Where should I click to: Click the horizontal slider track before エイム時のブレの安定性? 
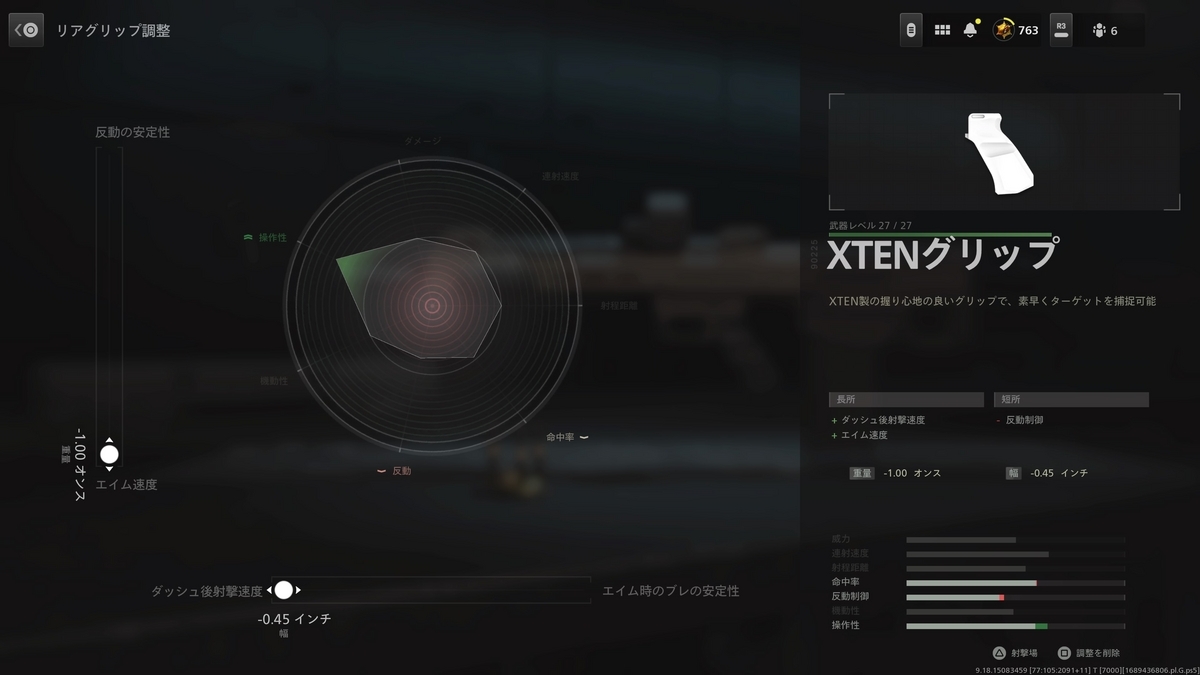[x=430, y=590]
